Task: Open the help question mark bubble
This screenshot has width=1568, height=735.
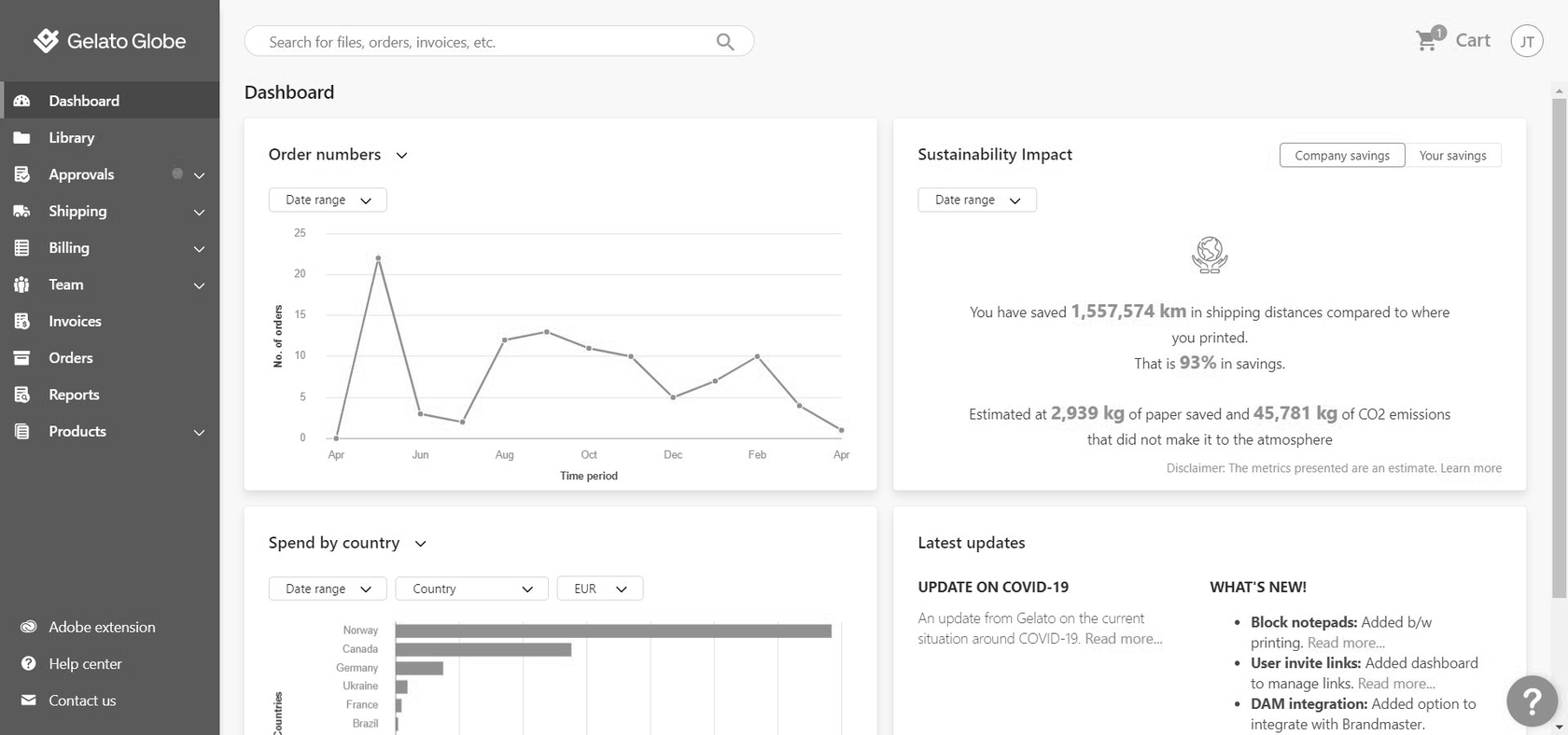Action: coord(1532,700)
